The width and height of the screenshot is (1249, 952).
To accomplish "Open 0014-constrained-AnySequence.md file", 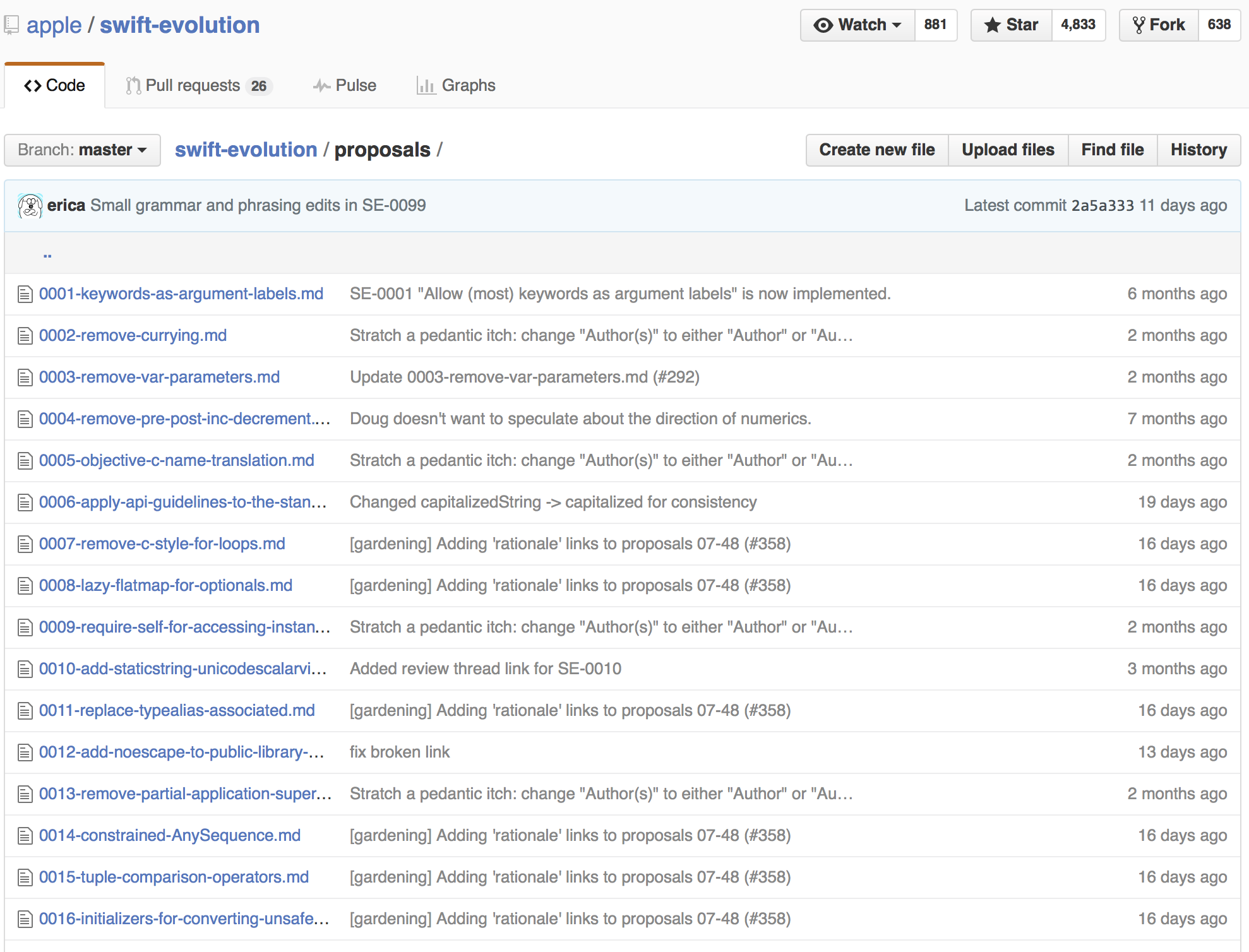I will coord(170,836).
